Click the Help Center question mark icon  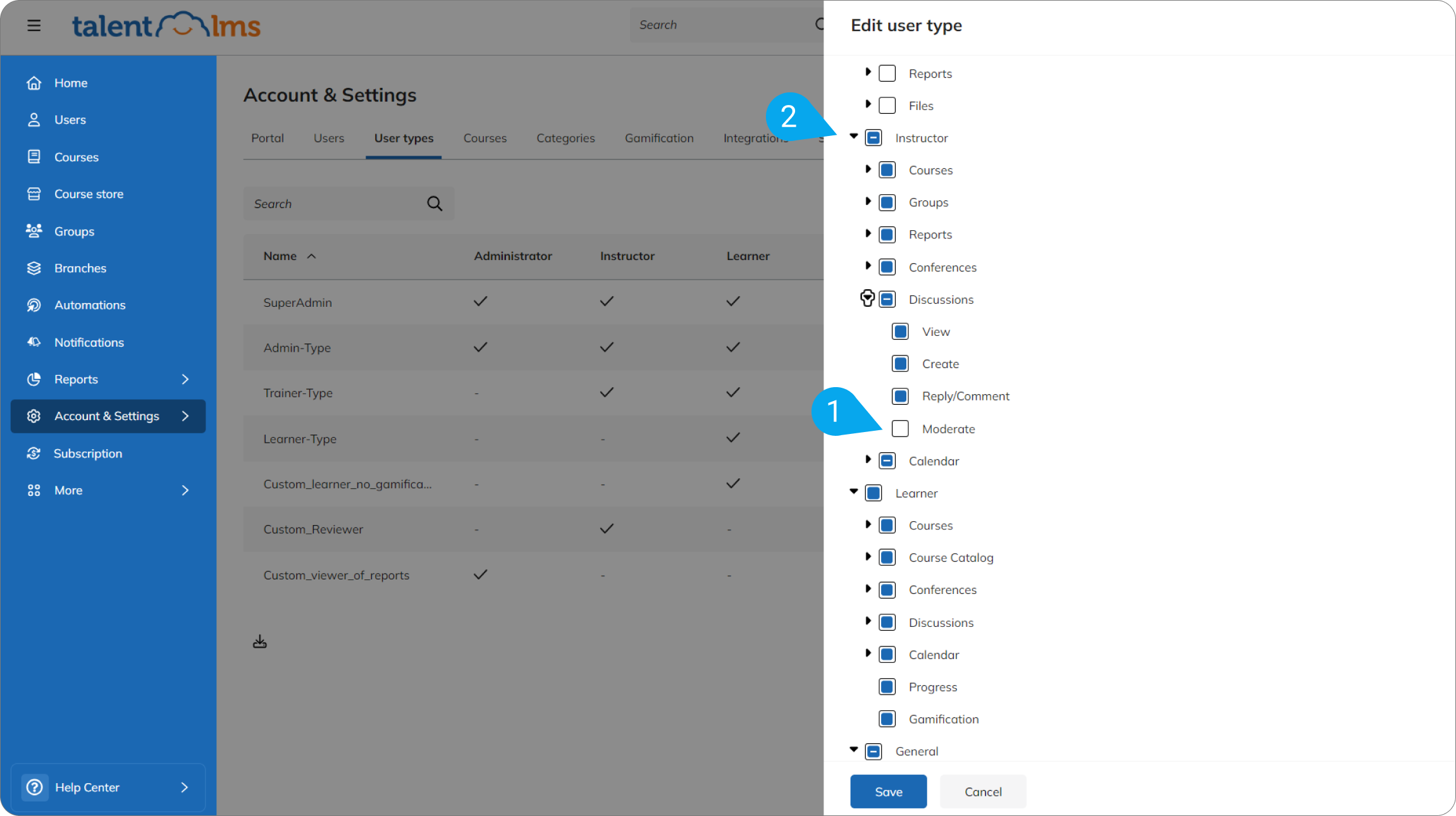click(x=35, y=787)
